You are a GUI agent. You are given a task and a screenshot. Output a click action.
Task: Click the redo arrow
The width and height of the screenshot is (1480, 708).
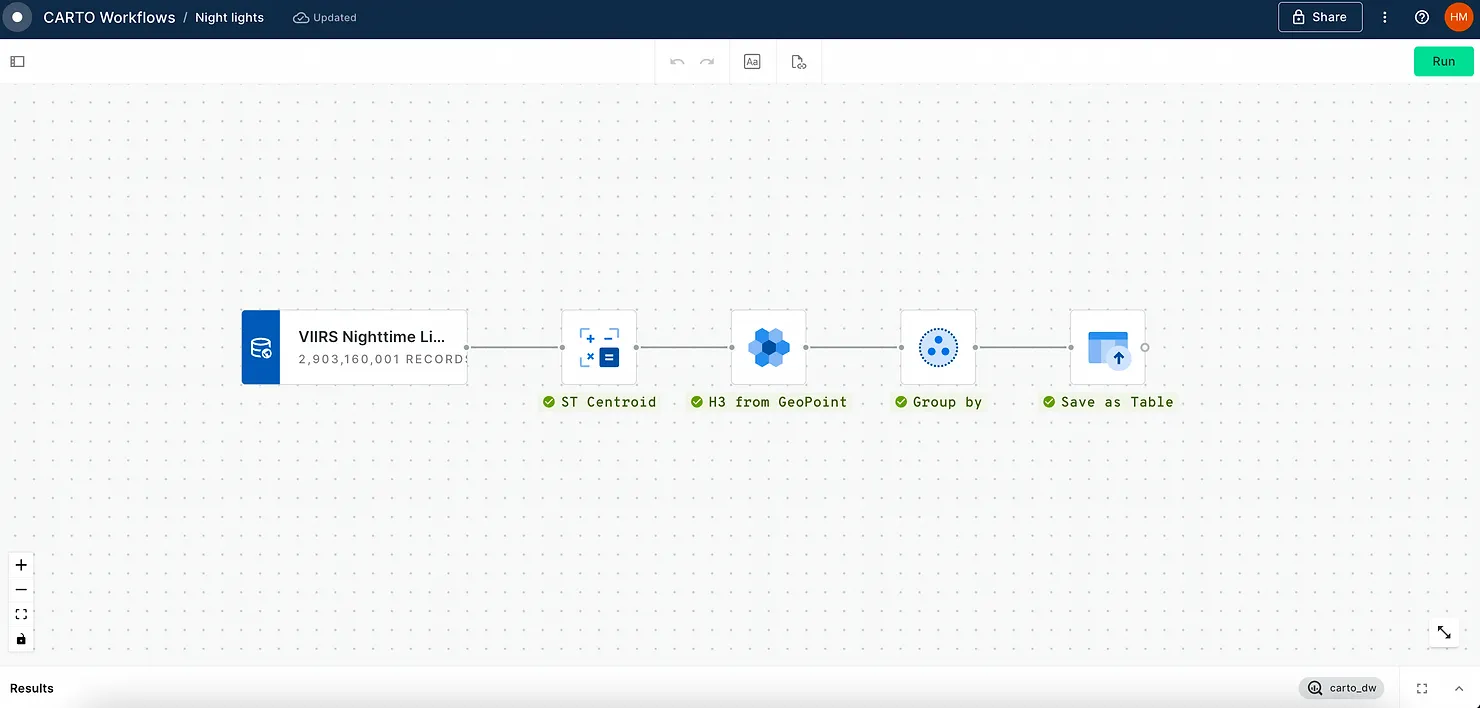pyautogui.click(x=708, y=61)
